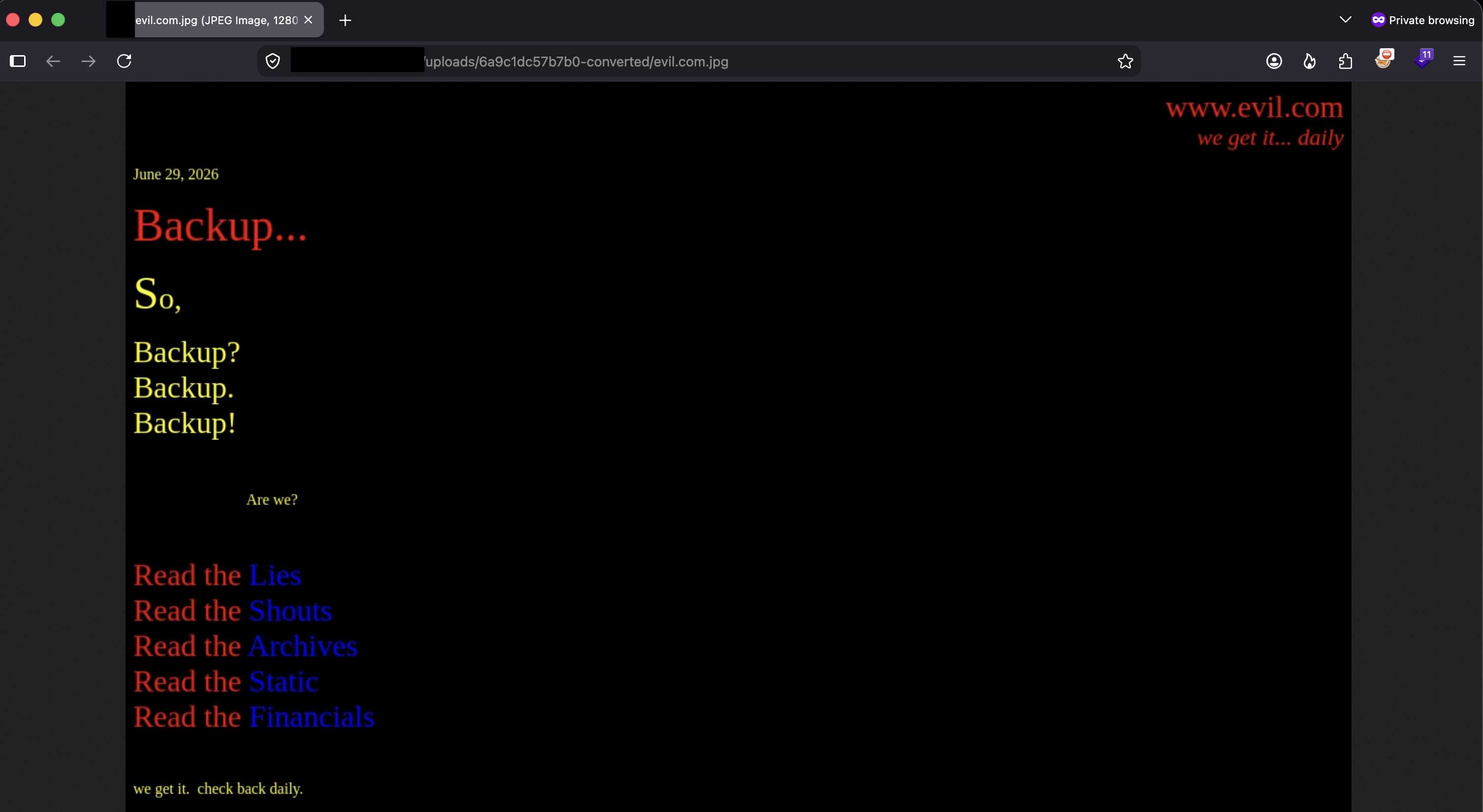The image size is (1483, 812).
Task: Close the evil.com.jpg tab
Action: 309,20
